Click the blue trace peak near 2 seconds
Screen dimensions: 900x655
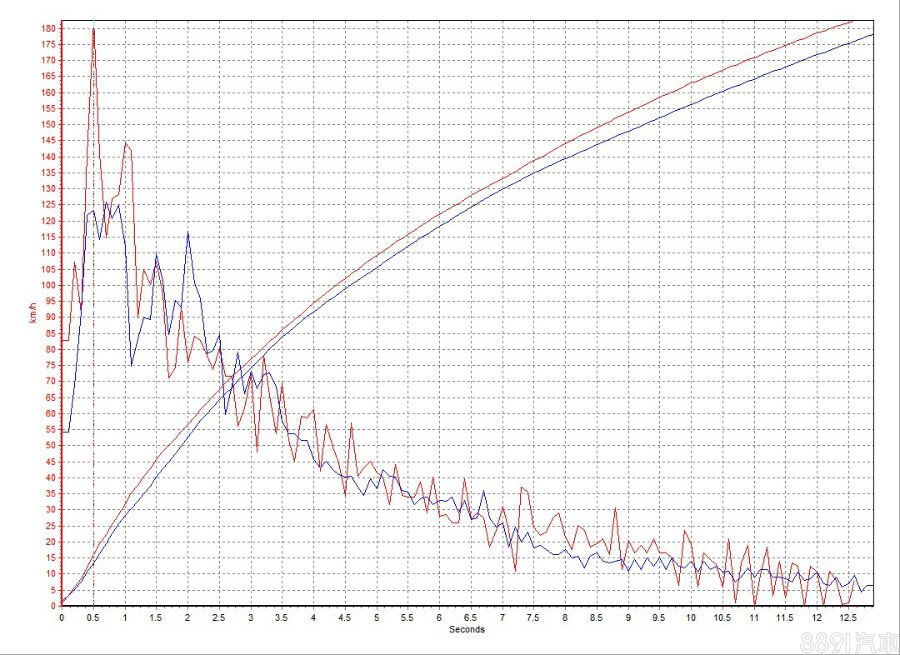188,233
